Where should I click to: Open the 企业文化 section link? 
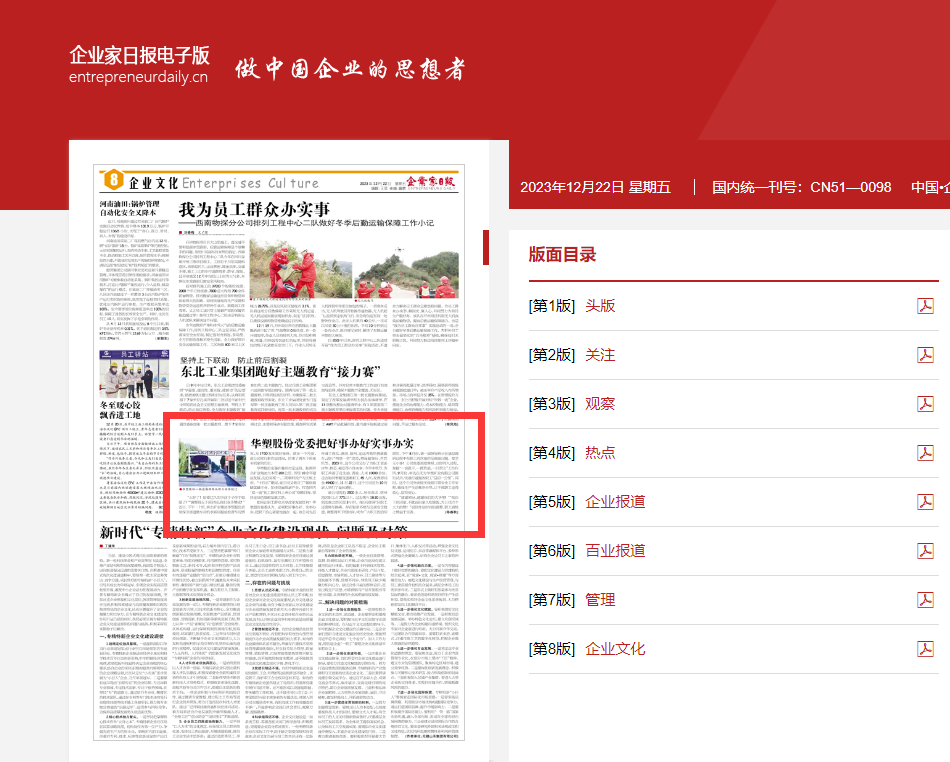point(615,649)
